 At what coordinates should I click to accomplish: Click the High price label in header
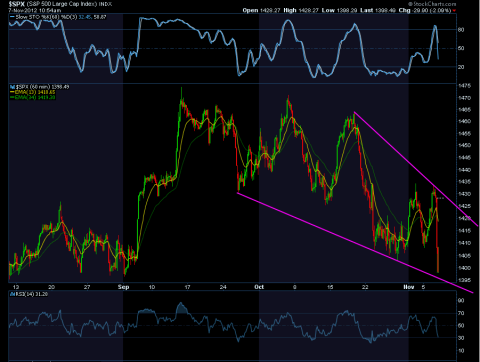click(290, 10)
